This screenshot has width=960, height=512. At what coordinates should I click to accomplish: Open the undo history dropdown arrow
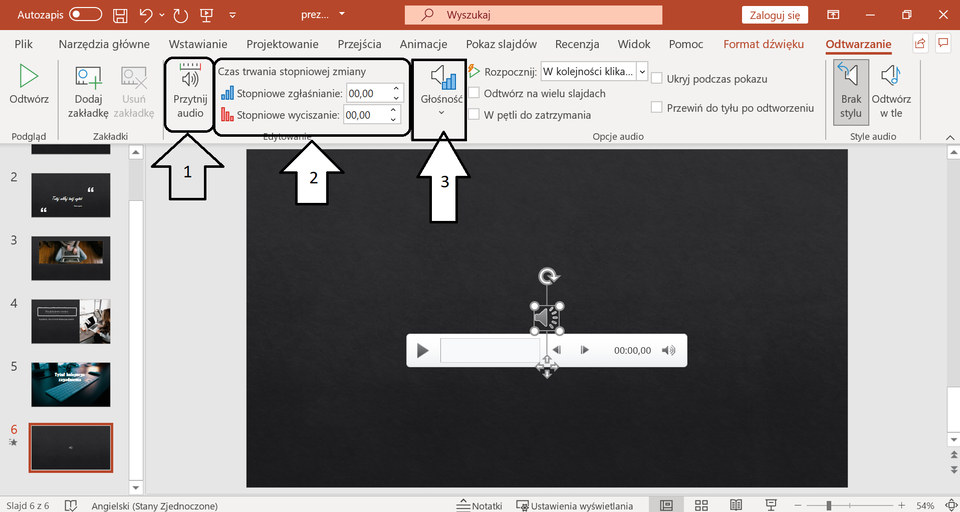[x=162, y=15]
